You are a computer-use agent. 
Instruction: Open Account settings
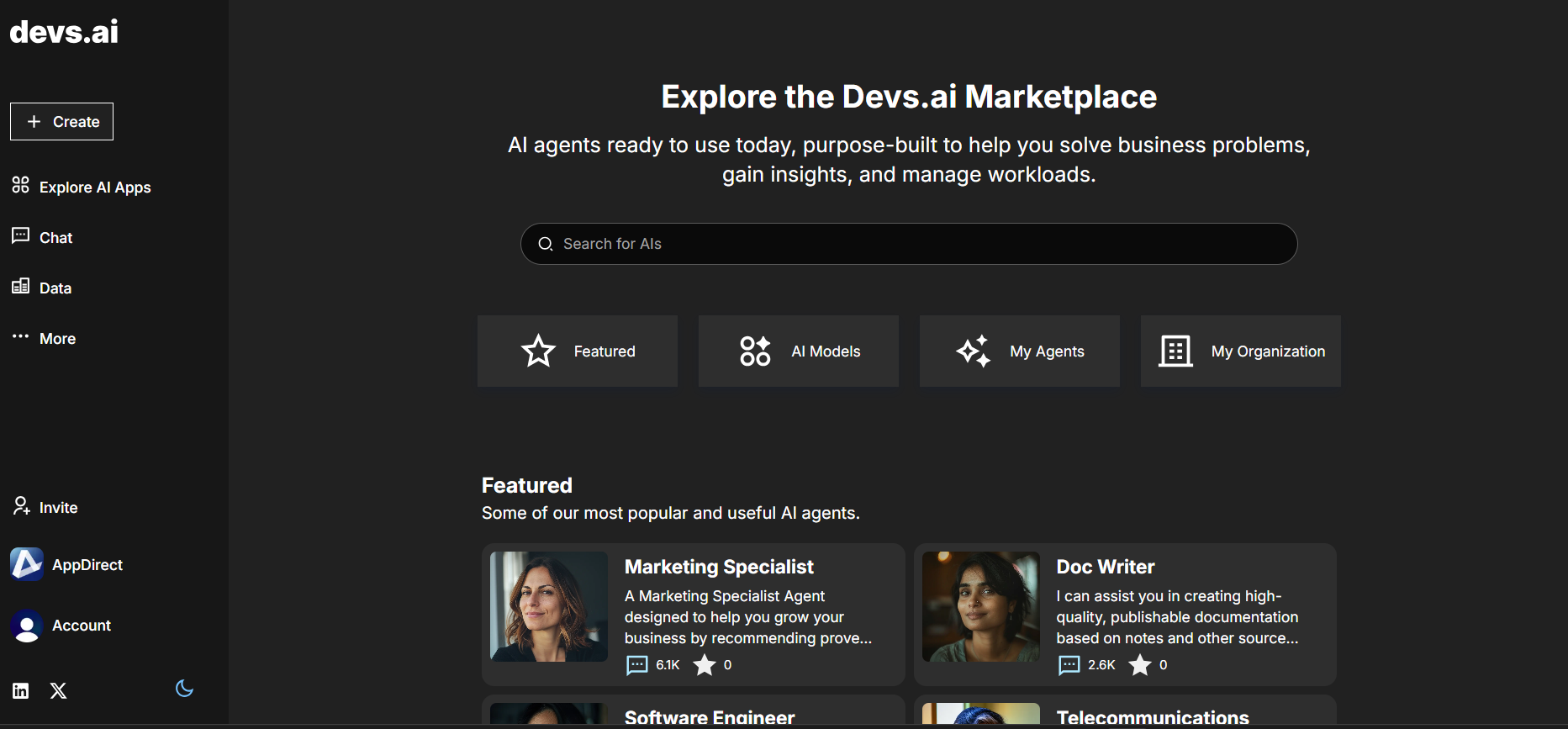pyautogui.click(x=61, y=626)
